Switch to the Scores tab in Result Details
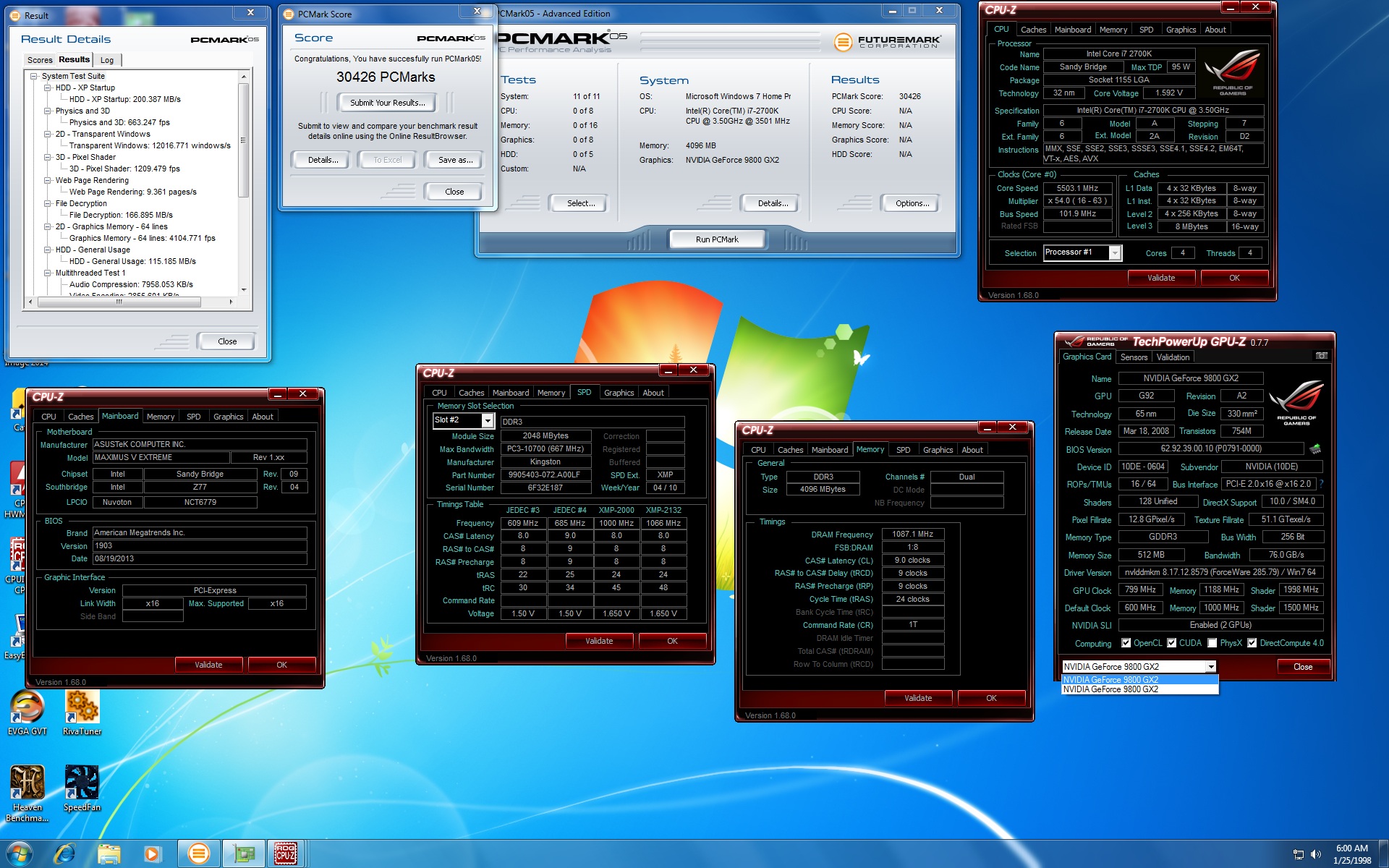Viewport: 1389px width, 868px height. pos(40,60)
